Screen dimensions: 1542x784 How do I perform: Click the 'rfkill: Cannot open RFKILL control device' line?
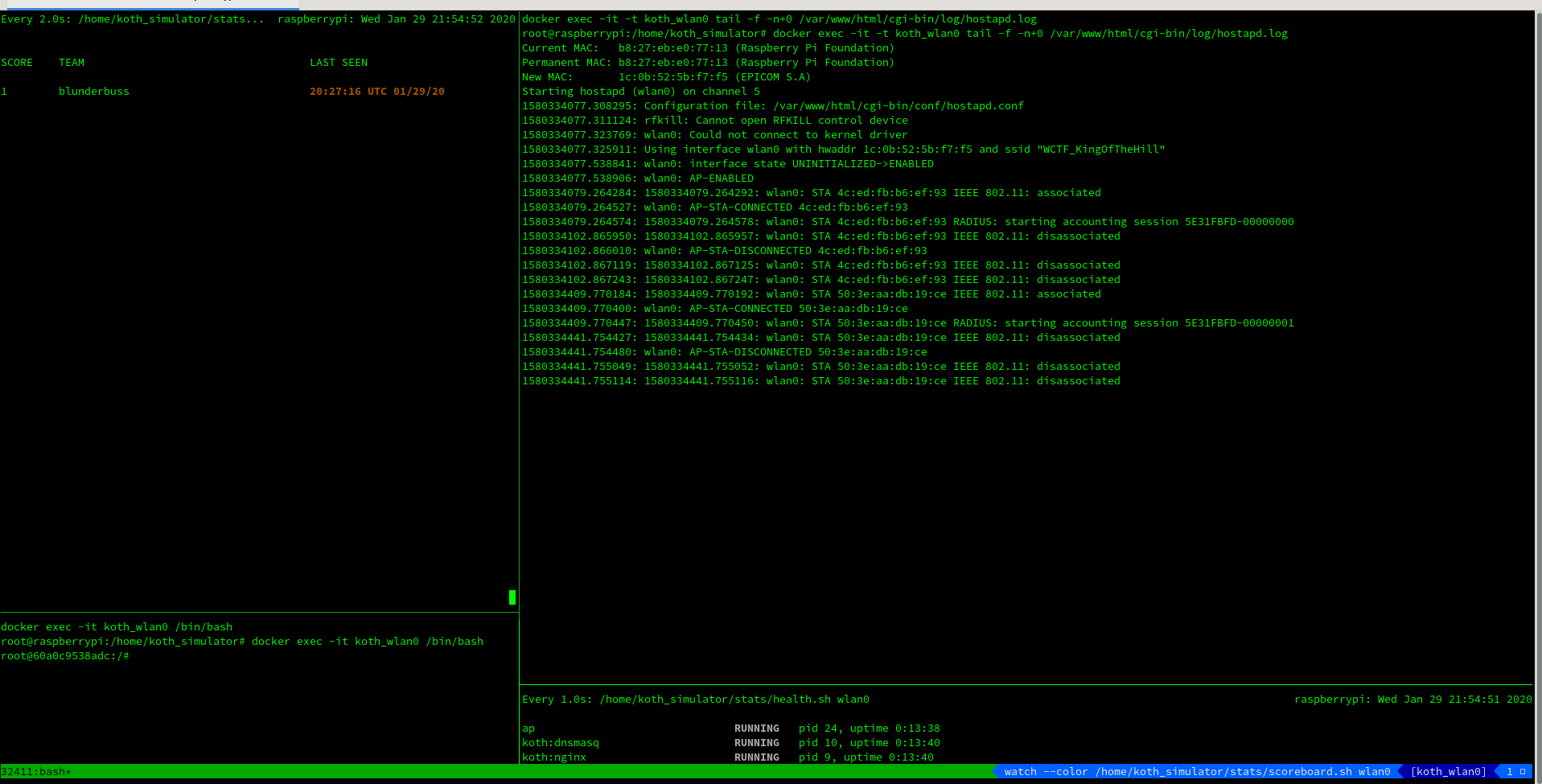coord(715,121)
